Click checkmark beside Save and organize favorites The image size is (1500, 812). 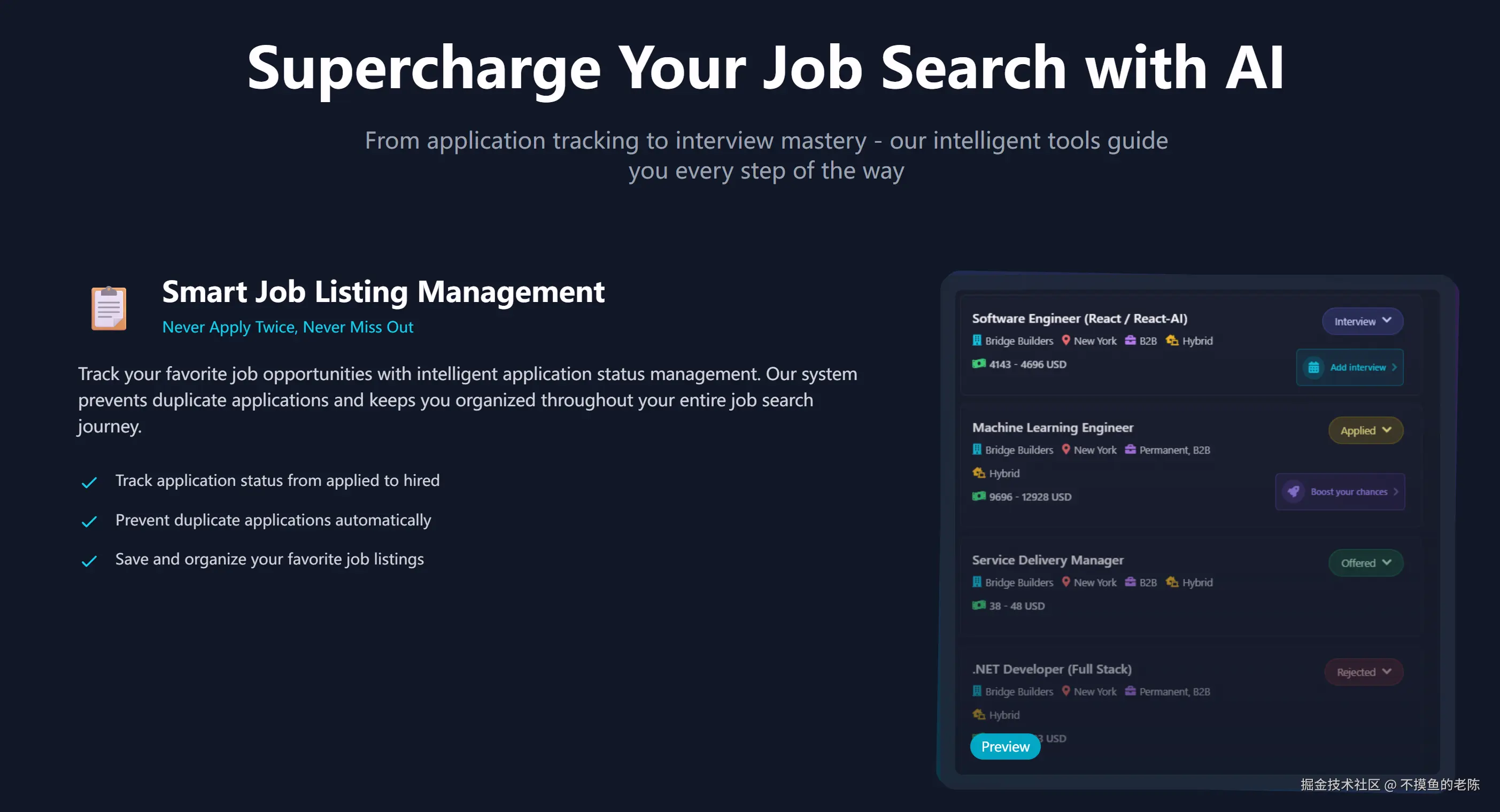(89, 561)
